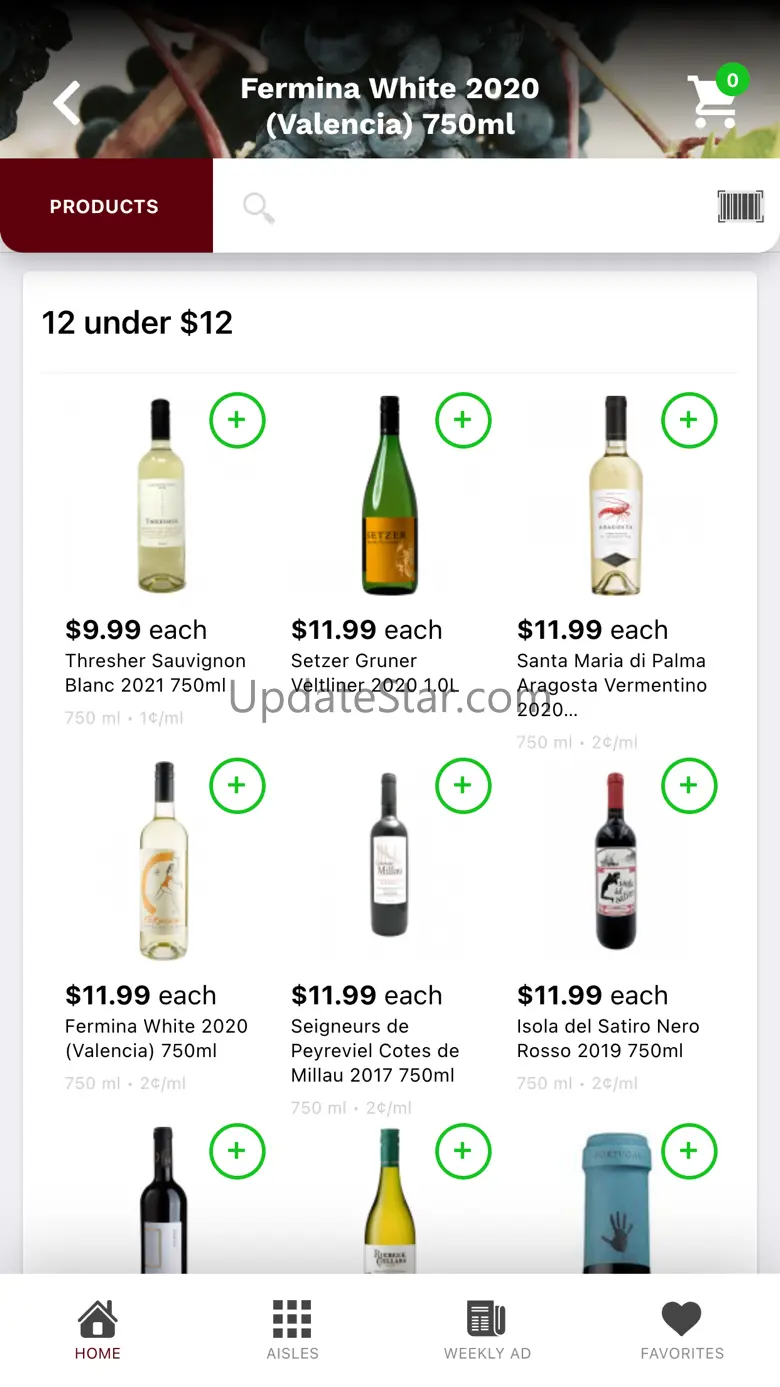Add Isola del Satiro Nero to cart

point(689,786)
